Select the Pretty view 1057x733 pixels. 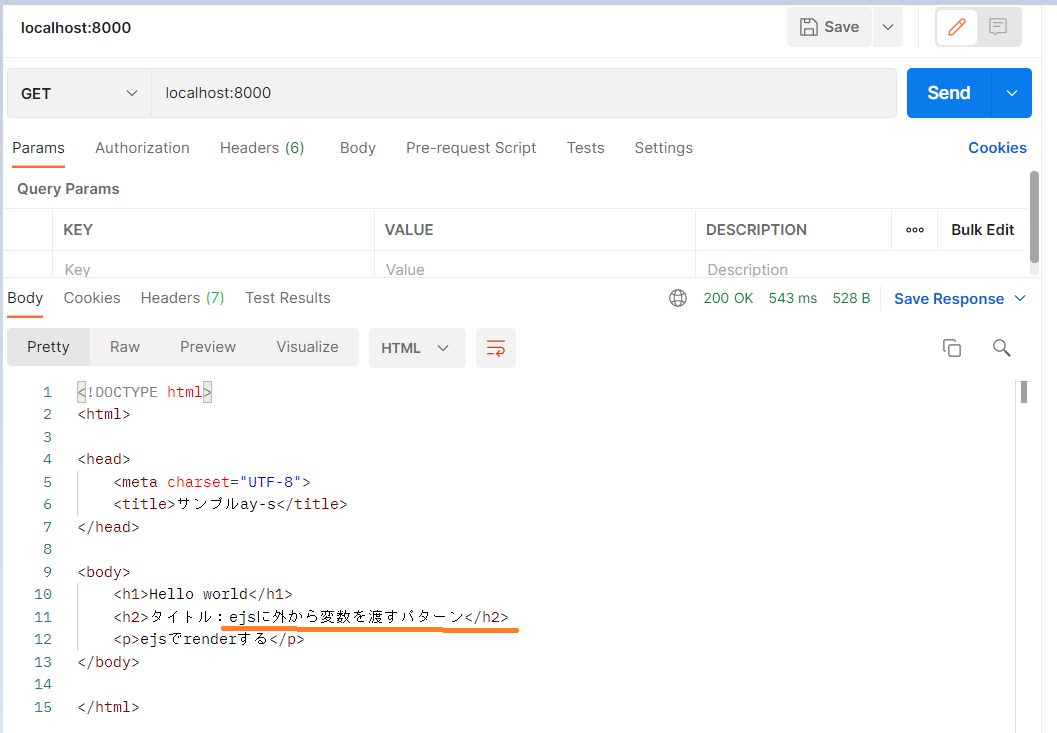click(x=48, y=347)
